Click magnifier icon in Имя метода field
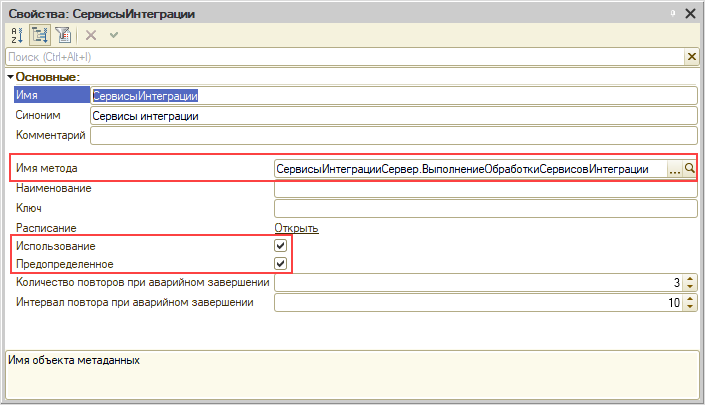705x405 pixels. (689, 169)
